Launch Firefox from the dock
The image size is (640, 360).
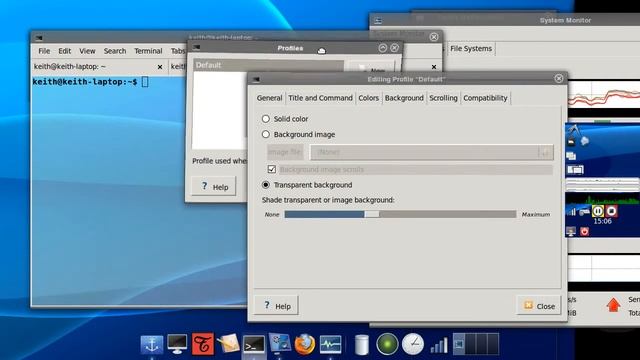pyautogui.click(x=304, y=344)
